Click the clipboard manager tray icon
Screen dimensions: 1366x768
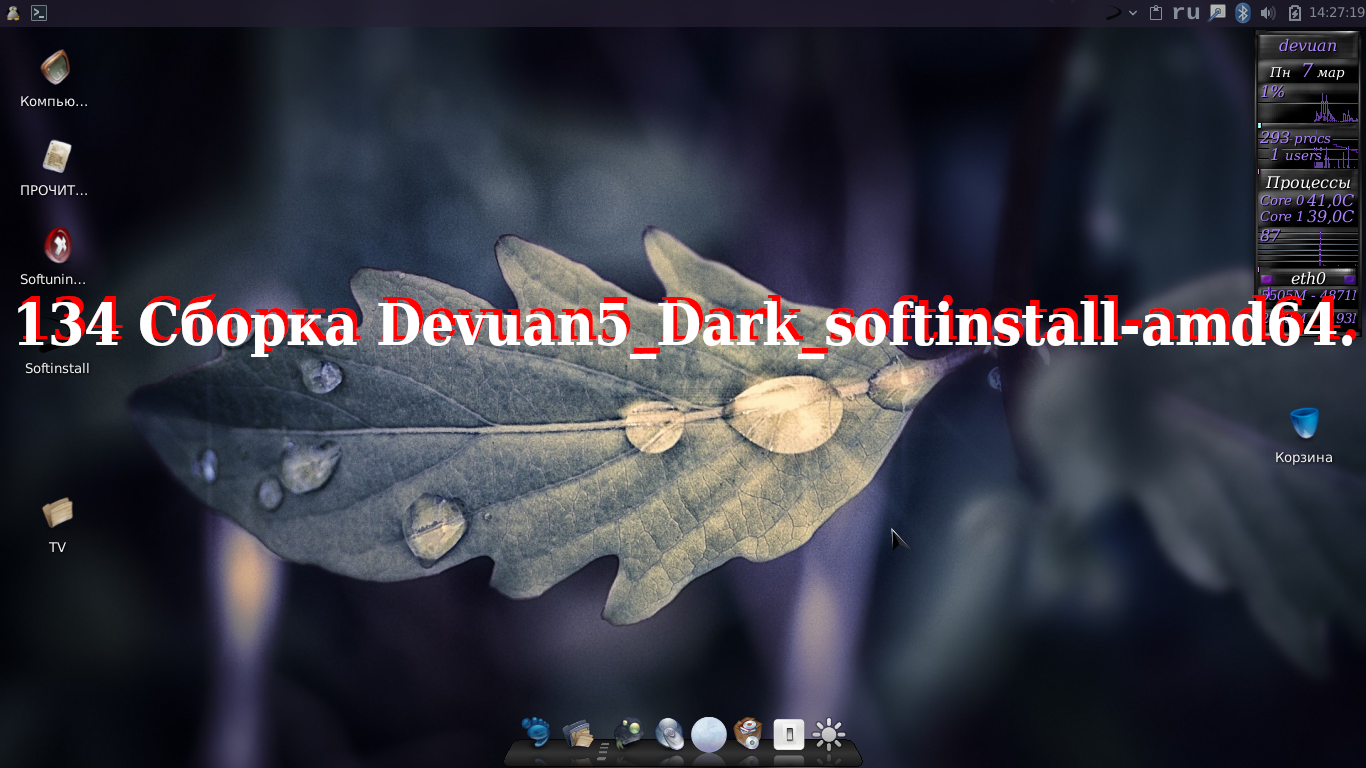coord(1156,13)
